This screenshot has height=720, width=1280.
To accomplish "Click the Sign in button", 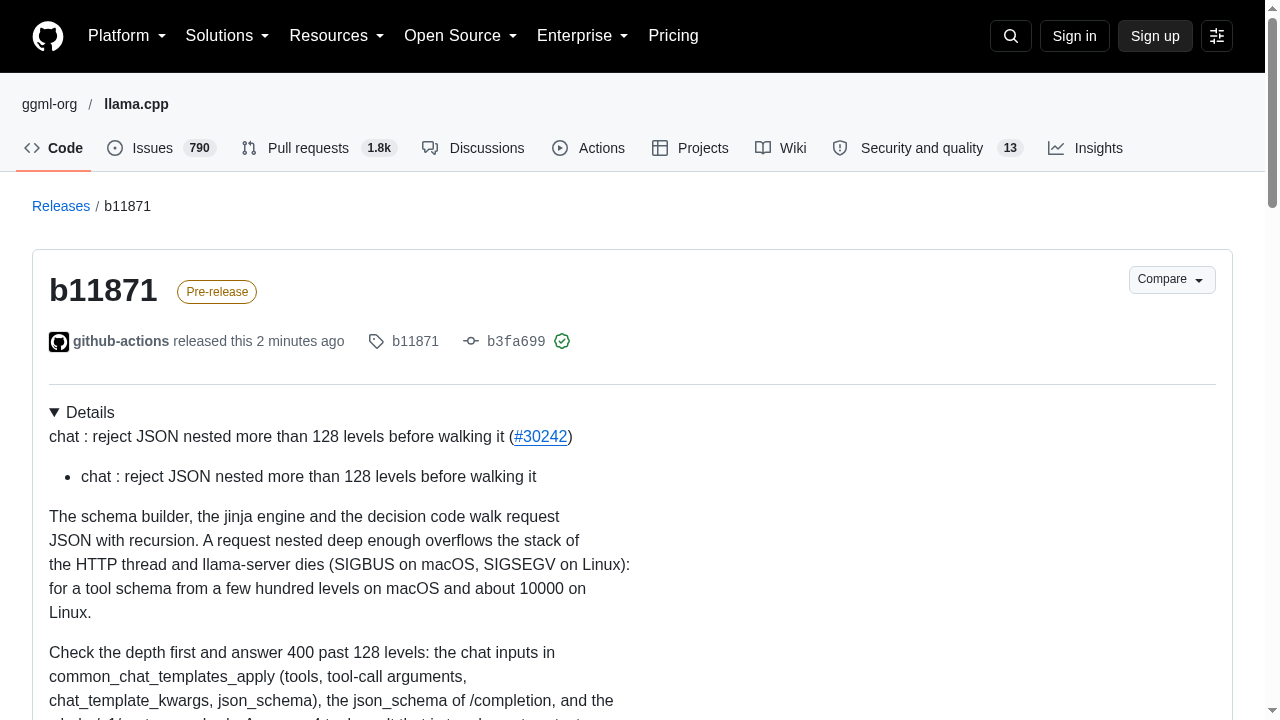I will pos(1075,36).
